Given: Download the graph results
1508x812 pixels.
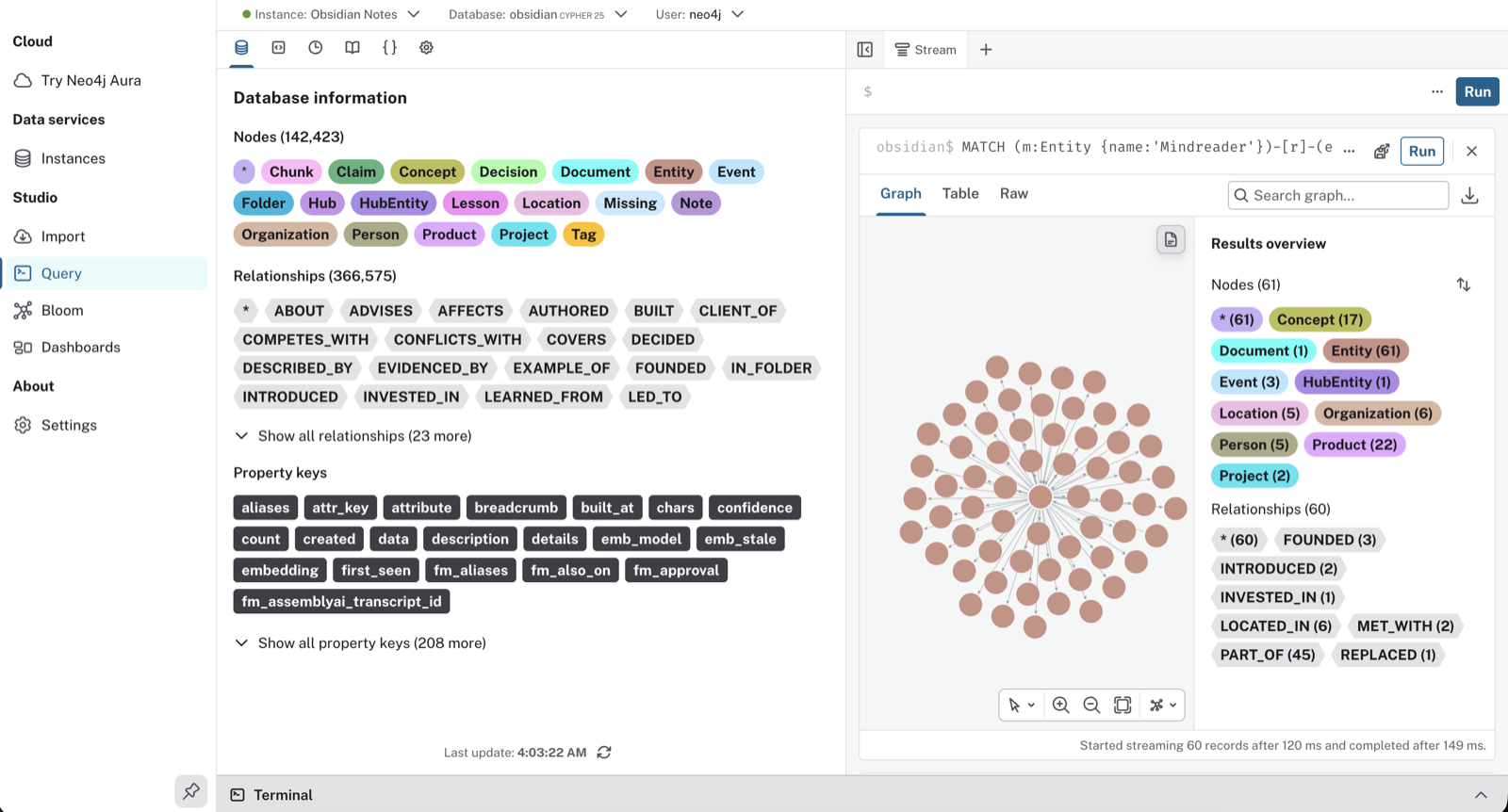Looking at the screenshot, I should tap(1469, 195).
